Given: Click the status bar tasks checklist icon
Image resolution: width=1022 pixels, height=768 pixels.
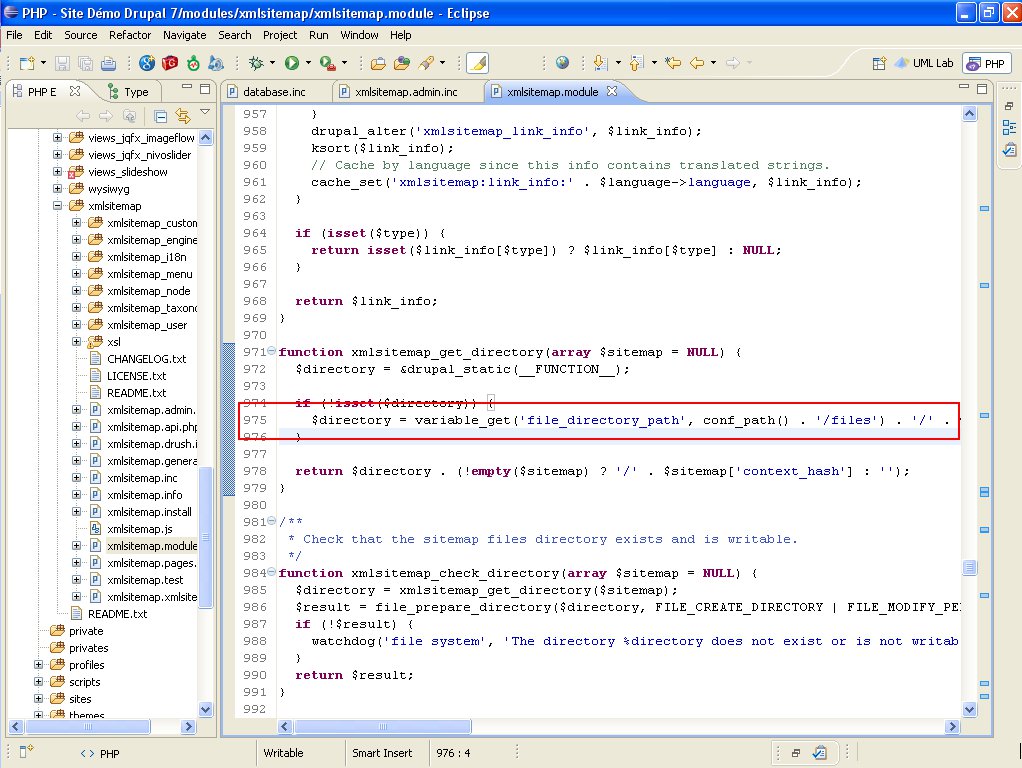Looking at the screenshot, I should [x=819, y=753].
